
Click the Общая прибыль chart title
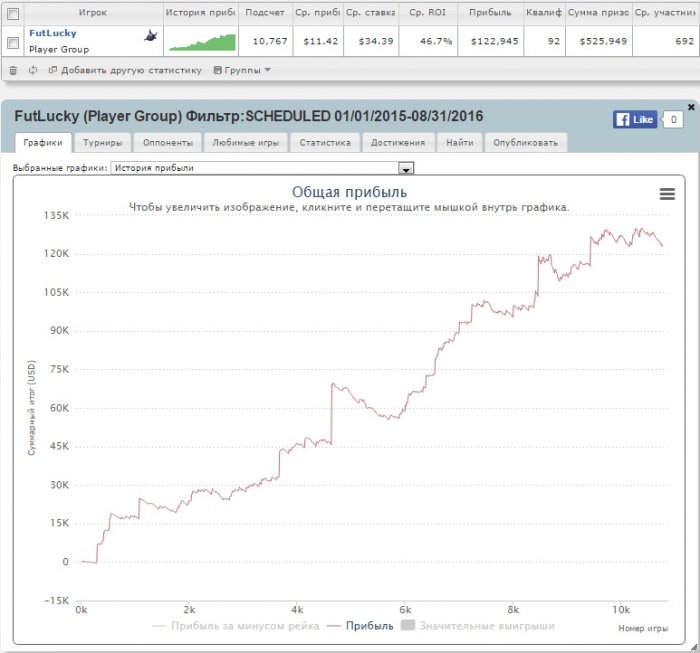point(350,192)
